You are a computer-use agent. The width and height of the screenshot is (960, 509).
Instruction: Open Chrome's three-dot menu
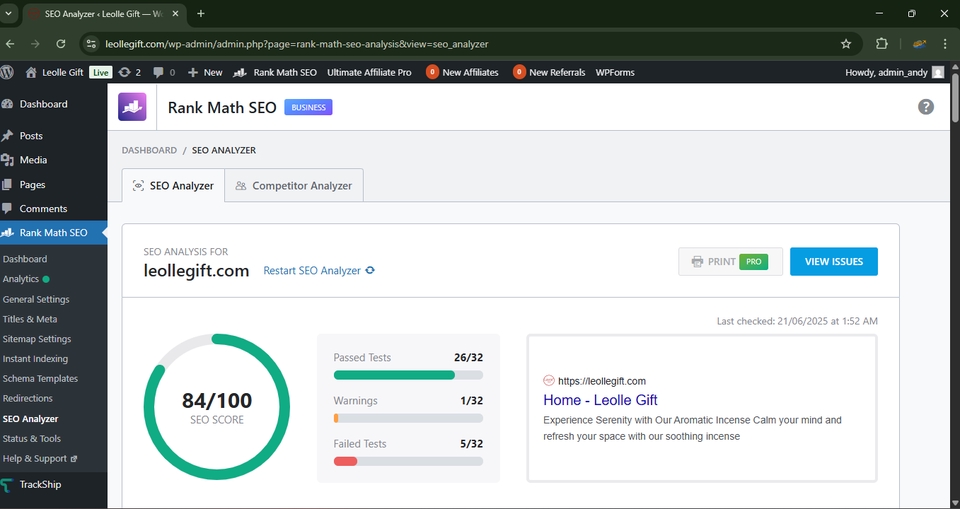pyautogui.click(x=946, y=44)
